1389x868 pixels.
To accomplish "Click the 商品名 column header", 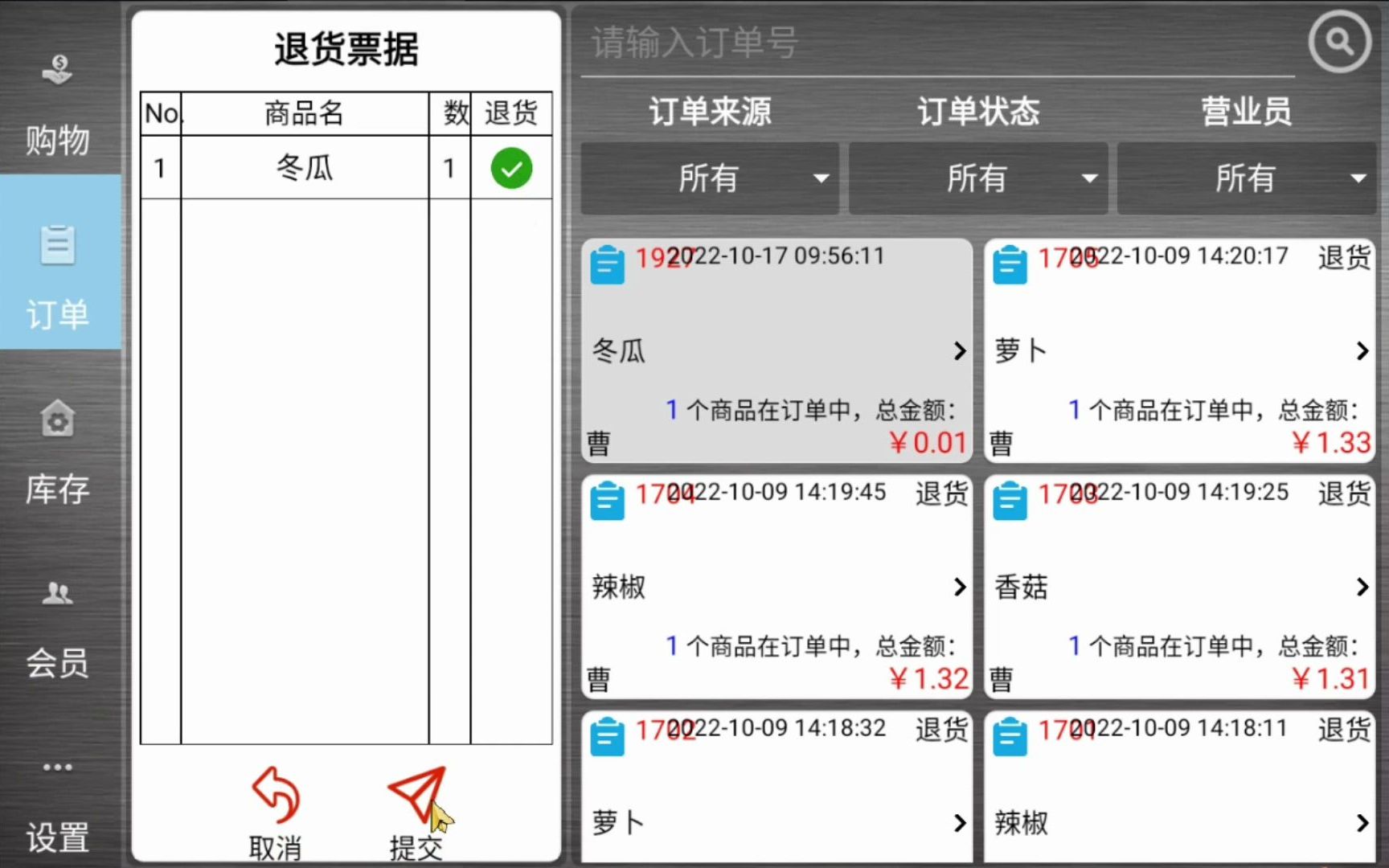I will [305, 113].
